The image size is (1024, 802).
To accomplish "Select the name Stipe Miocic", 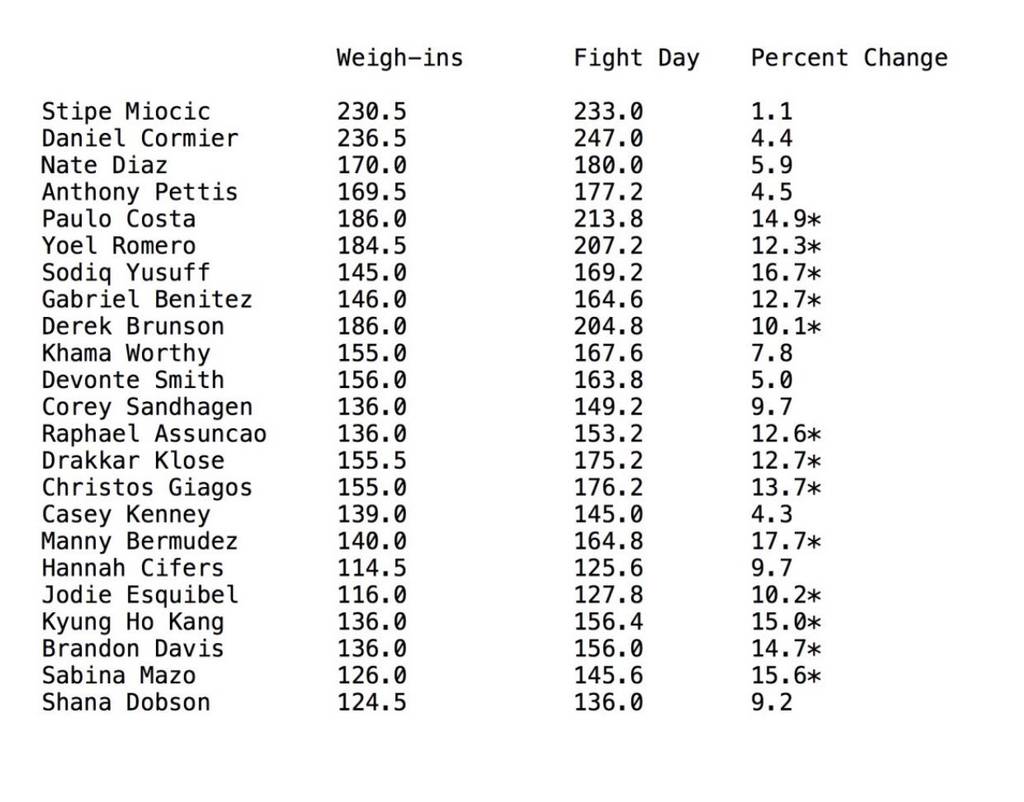I will [126, 112].
